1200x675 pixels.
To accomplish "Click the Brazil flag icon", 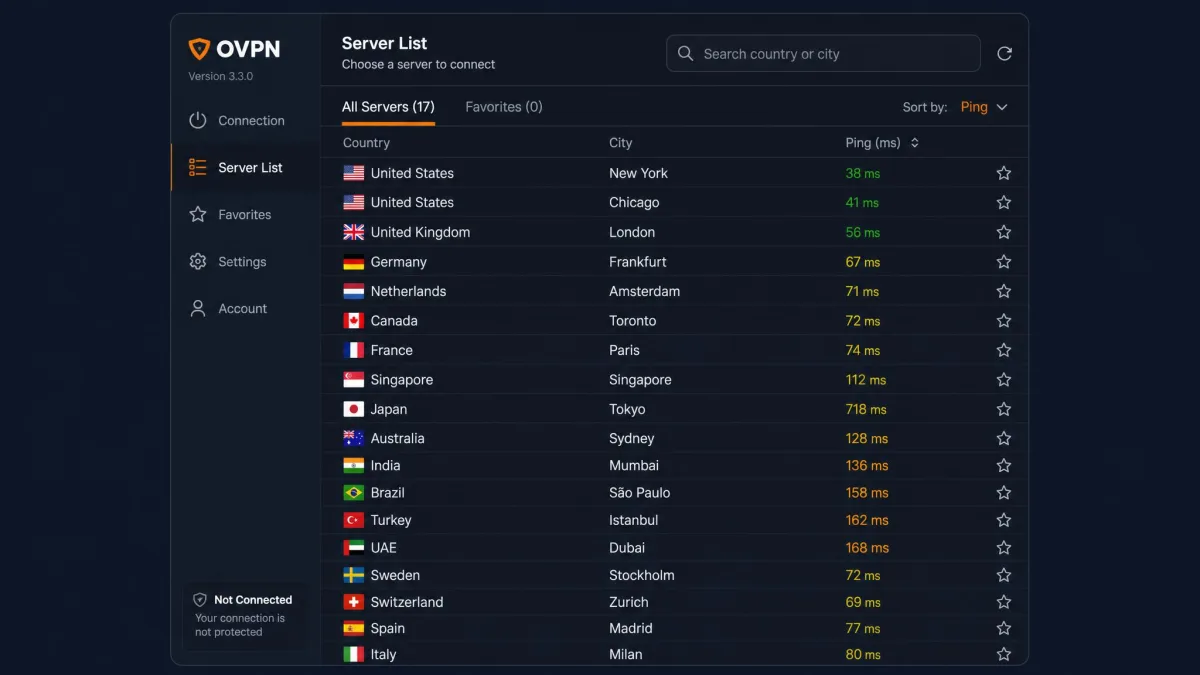I will point(354,493).
